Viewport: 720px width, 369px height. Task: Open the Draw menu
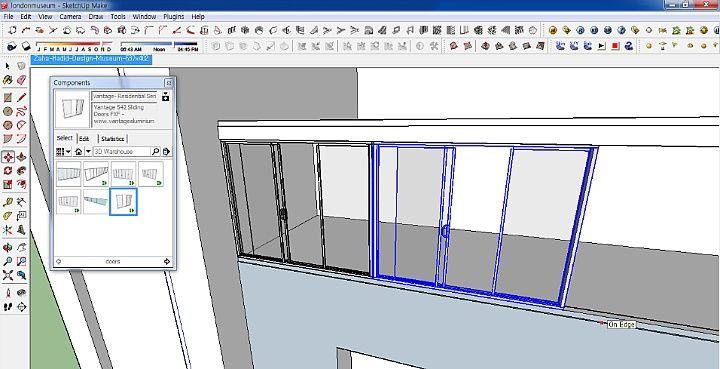point(96,17)
